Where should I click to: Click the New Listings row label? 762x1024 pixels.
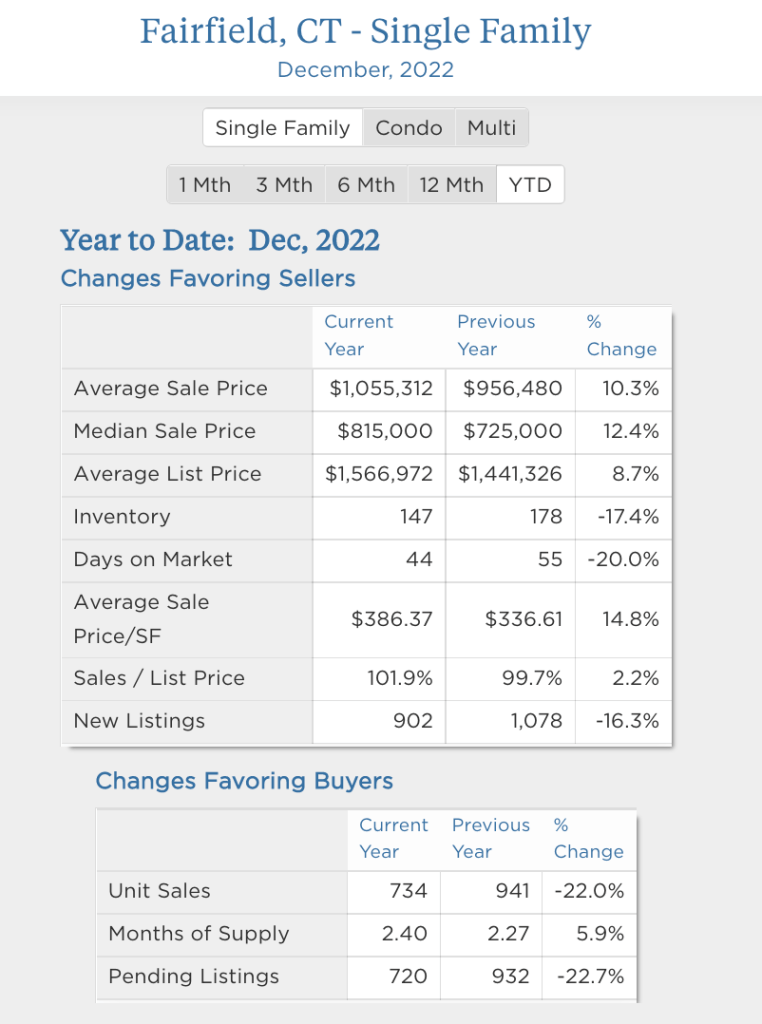(139, 721)
